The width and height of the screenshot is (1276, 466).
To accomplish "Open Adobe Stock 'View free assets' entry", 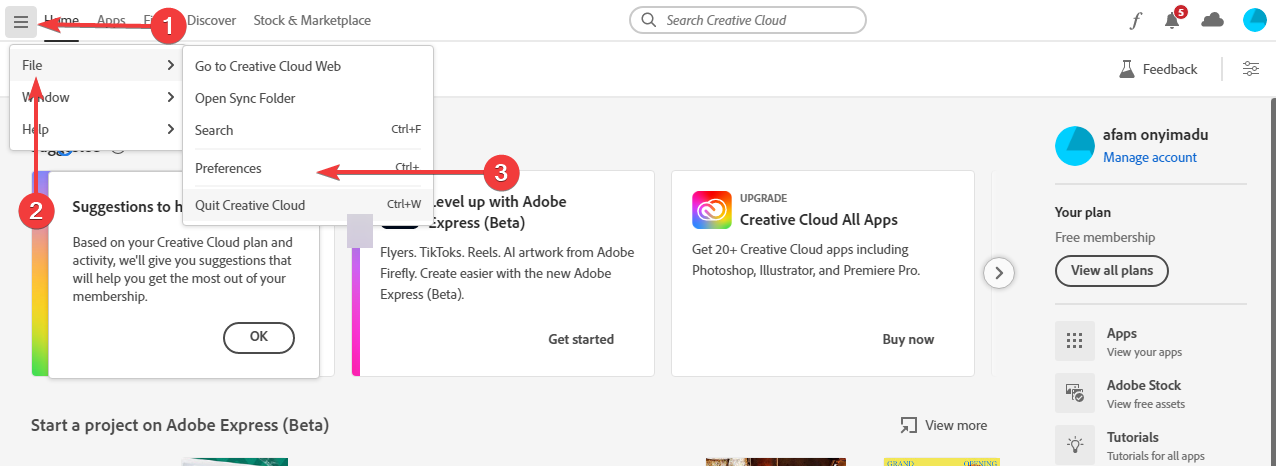I will [x=1150, y=393].
